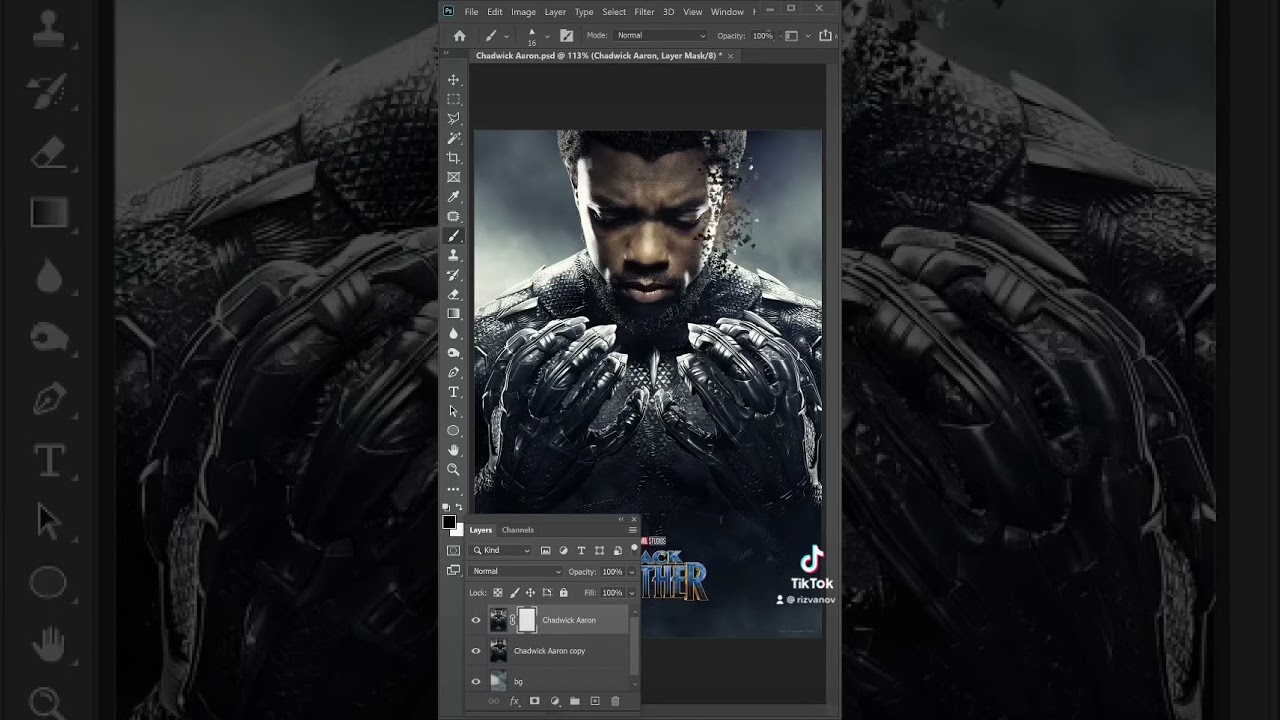
Task: Select the History Brush tool
Action: pos(453,275)
